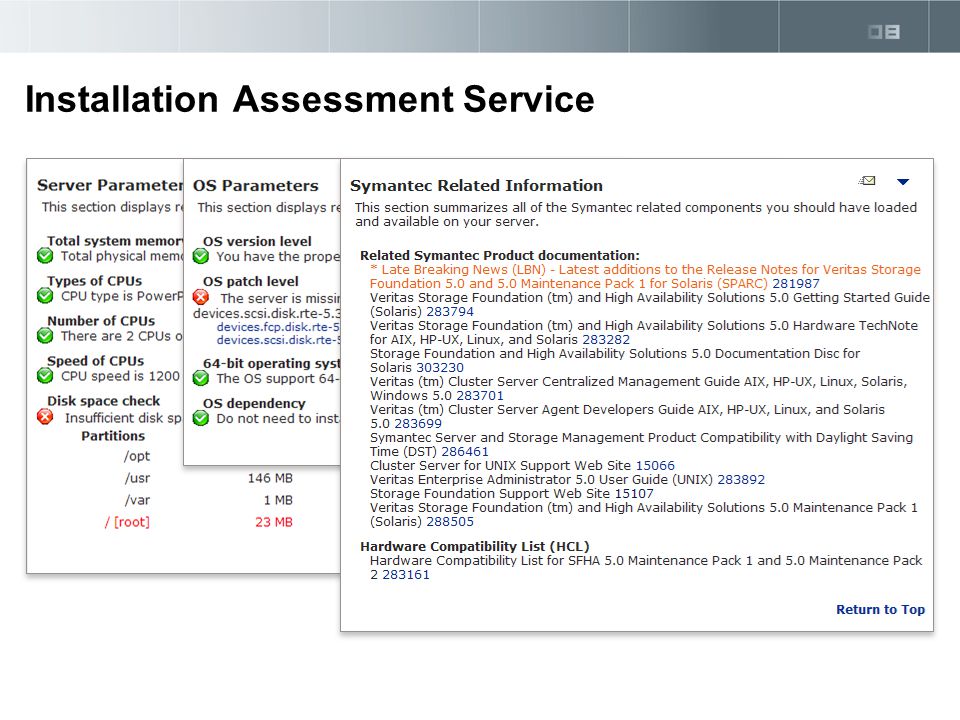Click the green check beside Total system memory

coord(45,256)
